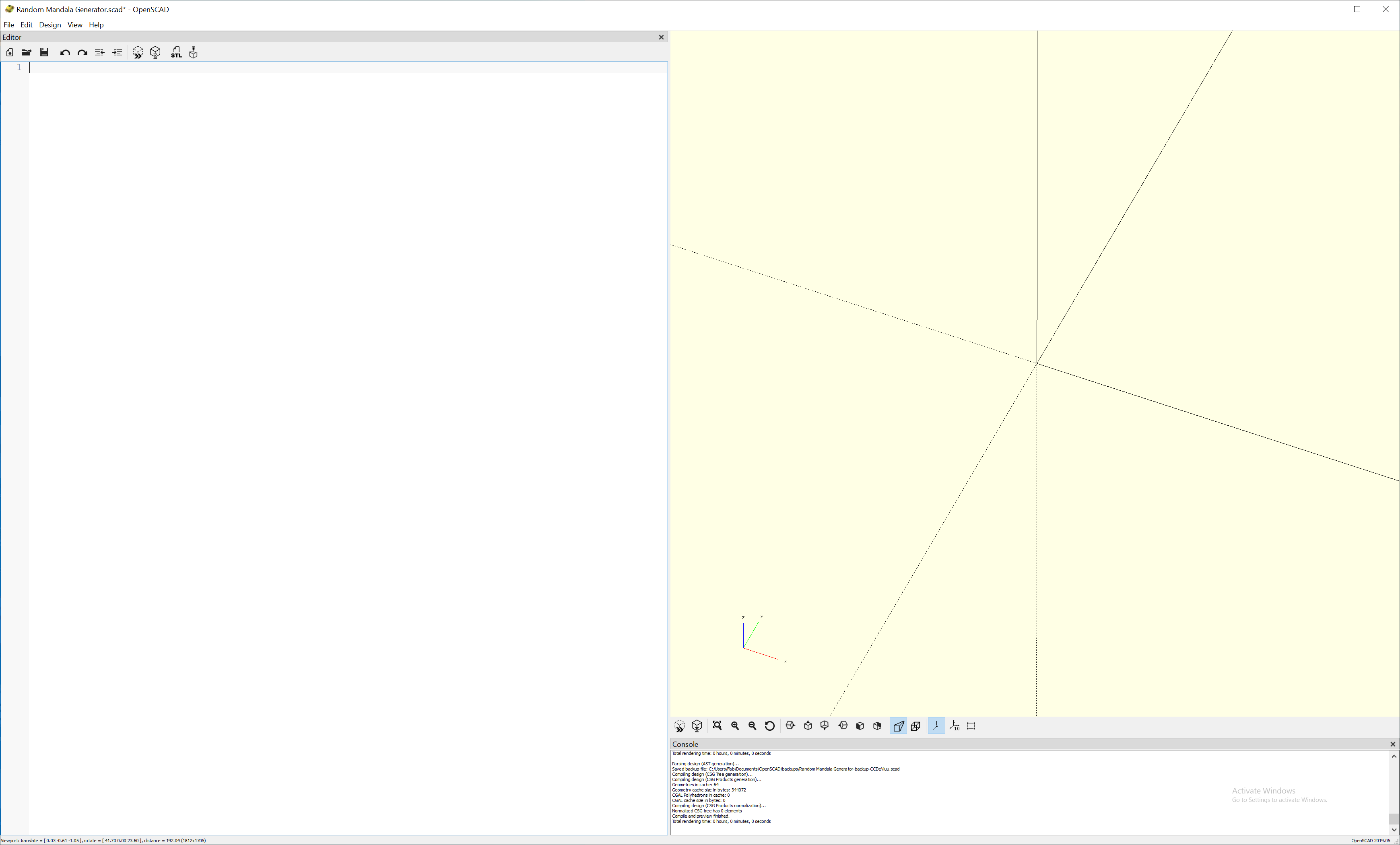
Task: Switch to the Bottom view
Action: click(825, 725)
